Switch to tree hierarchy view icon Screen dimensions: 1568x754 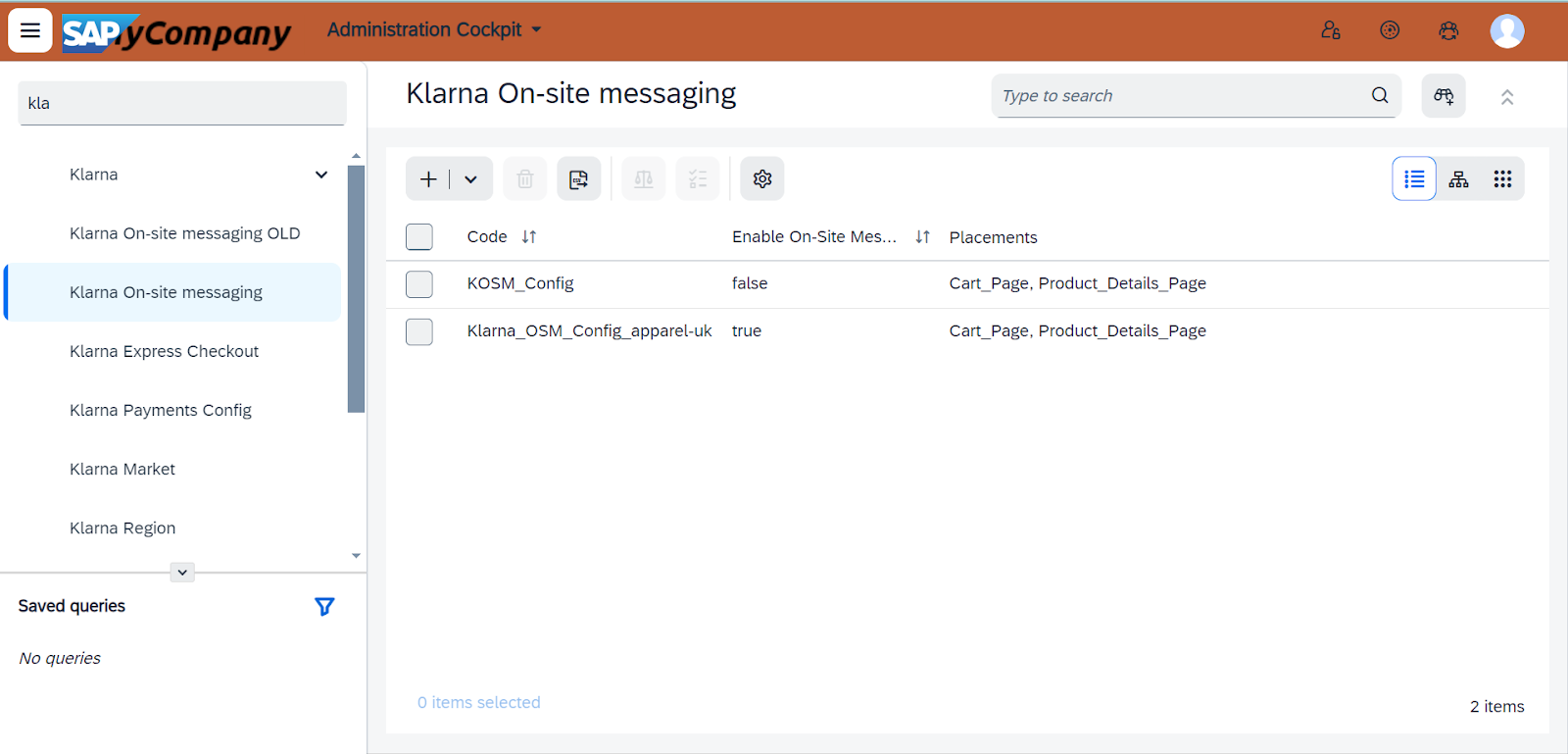[x=1458, y=178]
